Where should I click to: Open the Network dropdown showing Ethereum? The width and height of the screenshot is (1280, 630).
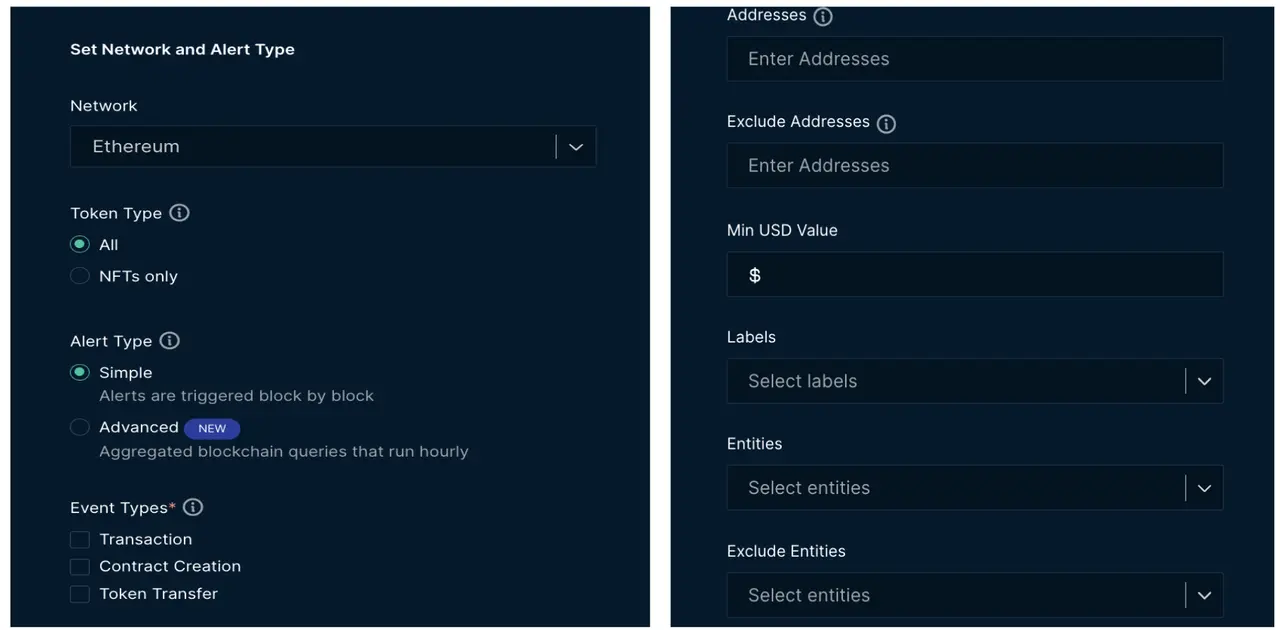(x=333, y=146)
